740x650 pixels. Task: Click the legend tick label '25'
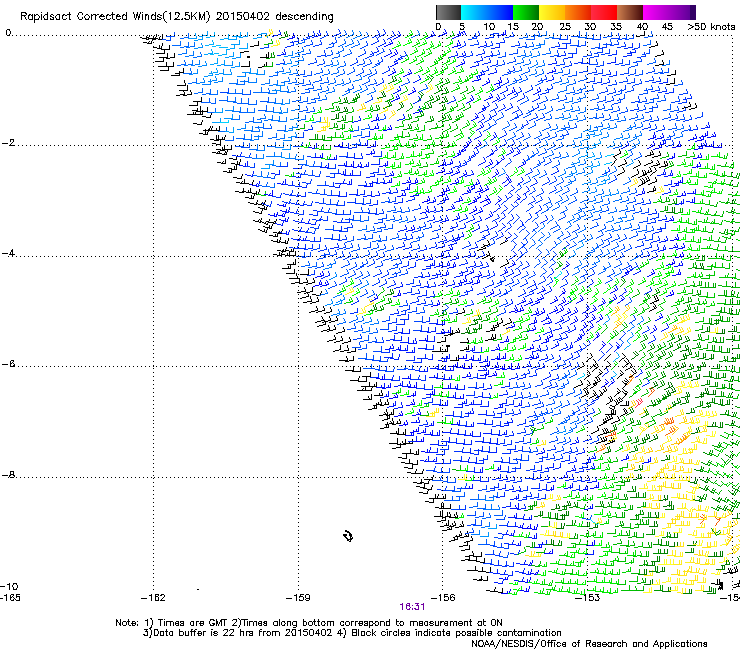click(x=565, y=27)
